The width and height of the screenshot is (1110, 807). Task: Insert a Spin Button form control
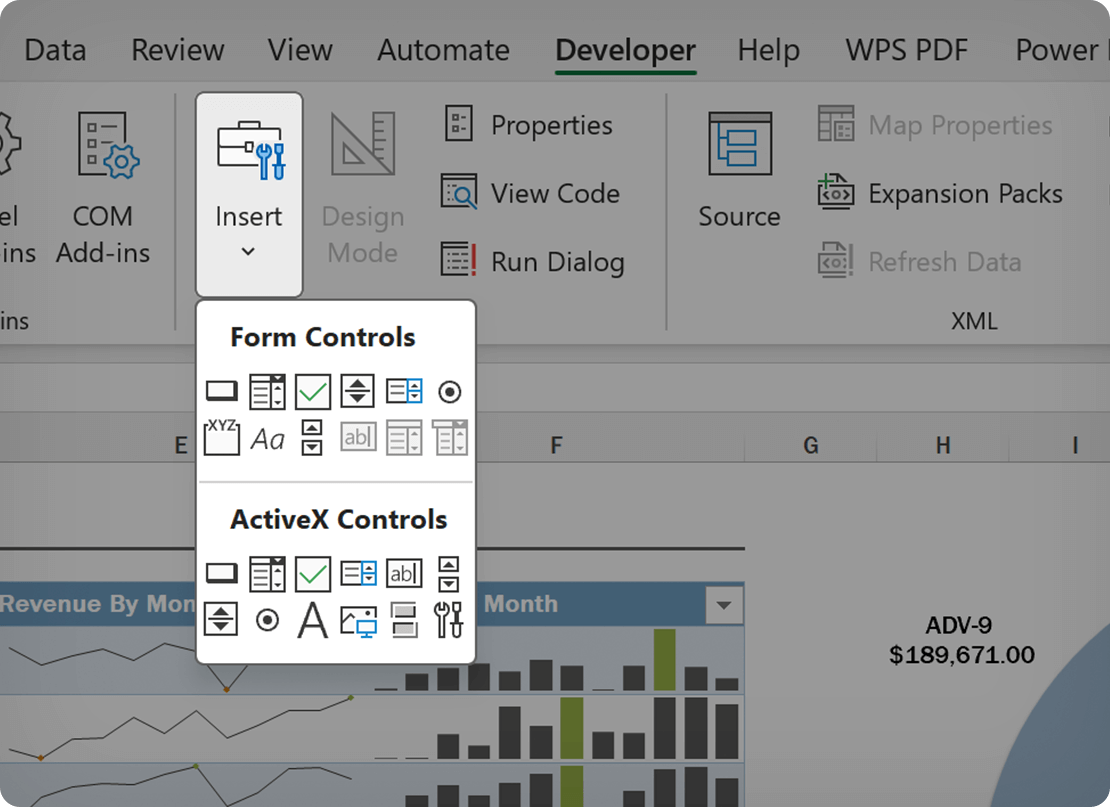click(359, 391)
